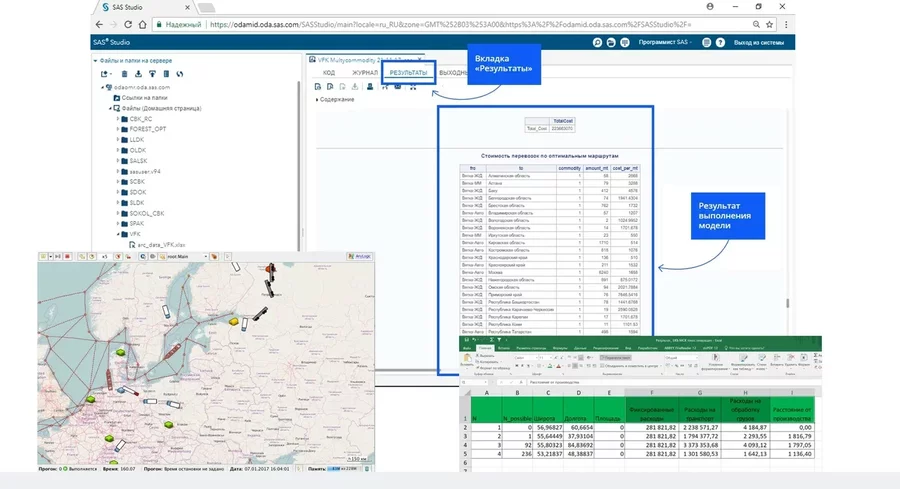Click the 'Долгота' header cell in Excel
900x489 pixels.
coord(579,410)
